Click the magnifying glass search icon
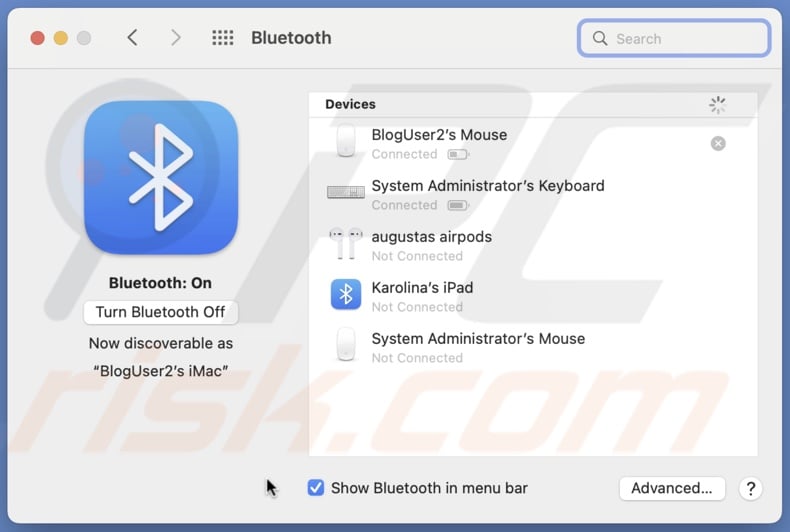Image resolution: width=790 pixels, height=532 pixels. click(x=600, y=38)
